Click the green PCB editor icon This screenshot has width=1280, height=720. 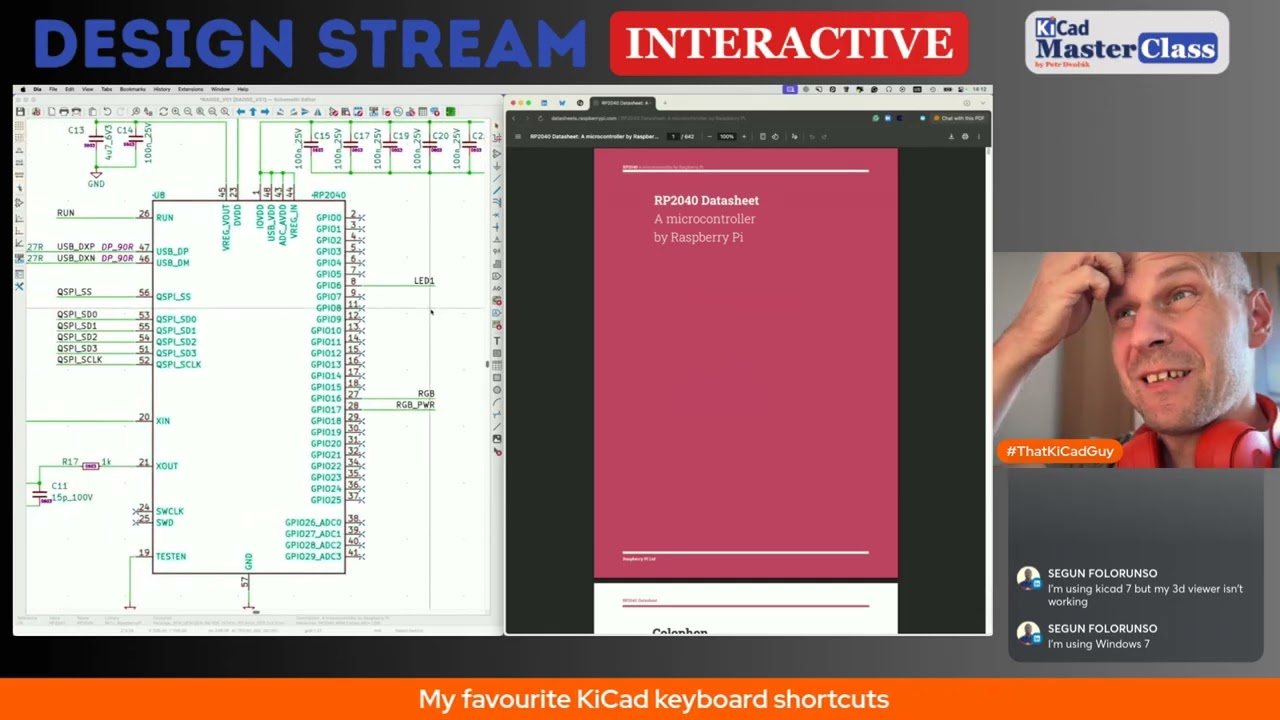click(x=450, y=112)
